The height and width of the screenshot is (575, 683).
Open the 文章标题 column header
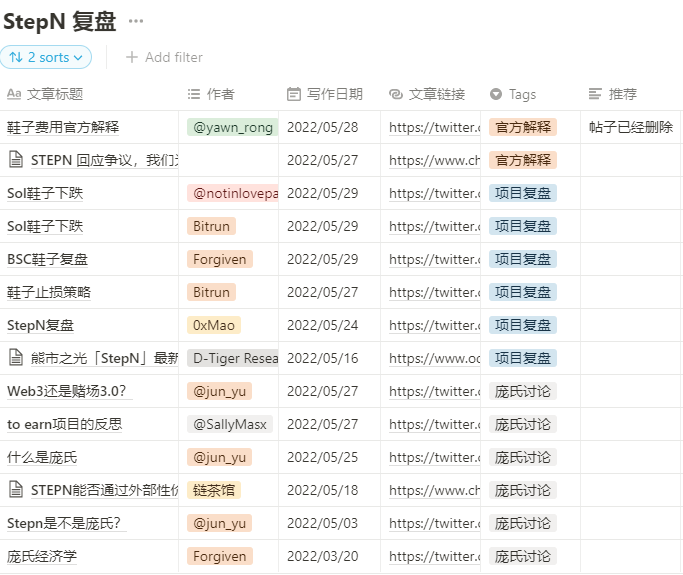pyautogui.click(x=45, y=94)
